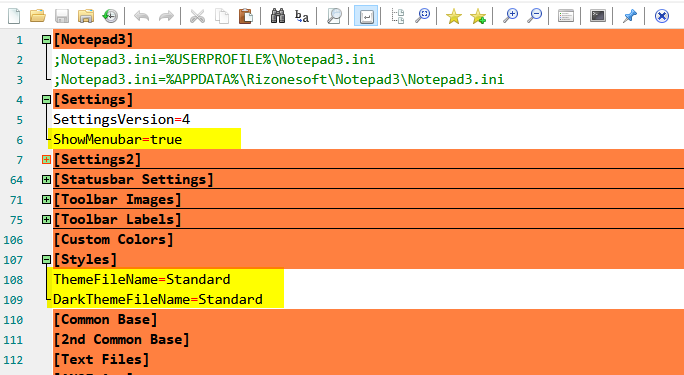Click line number 112 in margin
The width and height of the screenshot is (684, 375).
point(13,360)
